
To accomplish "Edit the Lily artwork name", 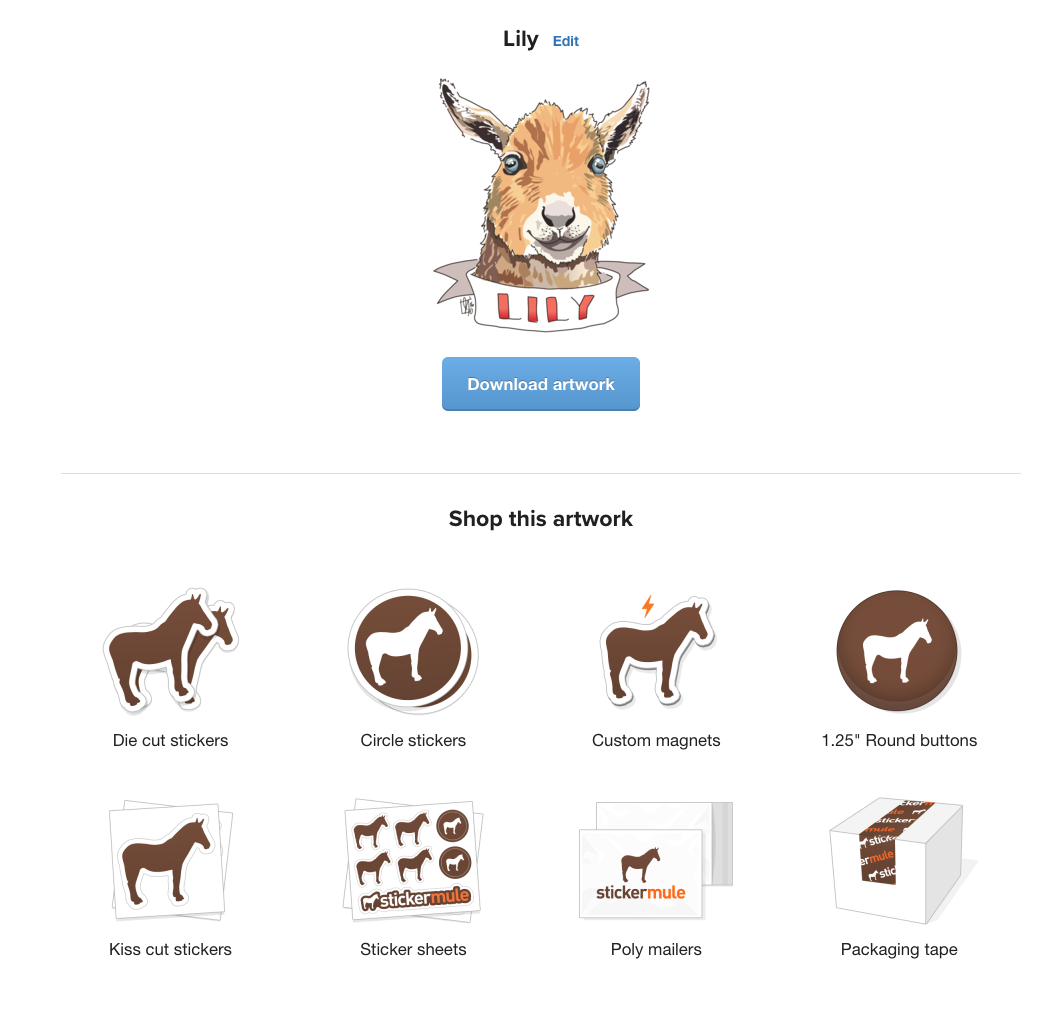I will tap(566, 41).
